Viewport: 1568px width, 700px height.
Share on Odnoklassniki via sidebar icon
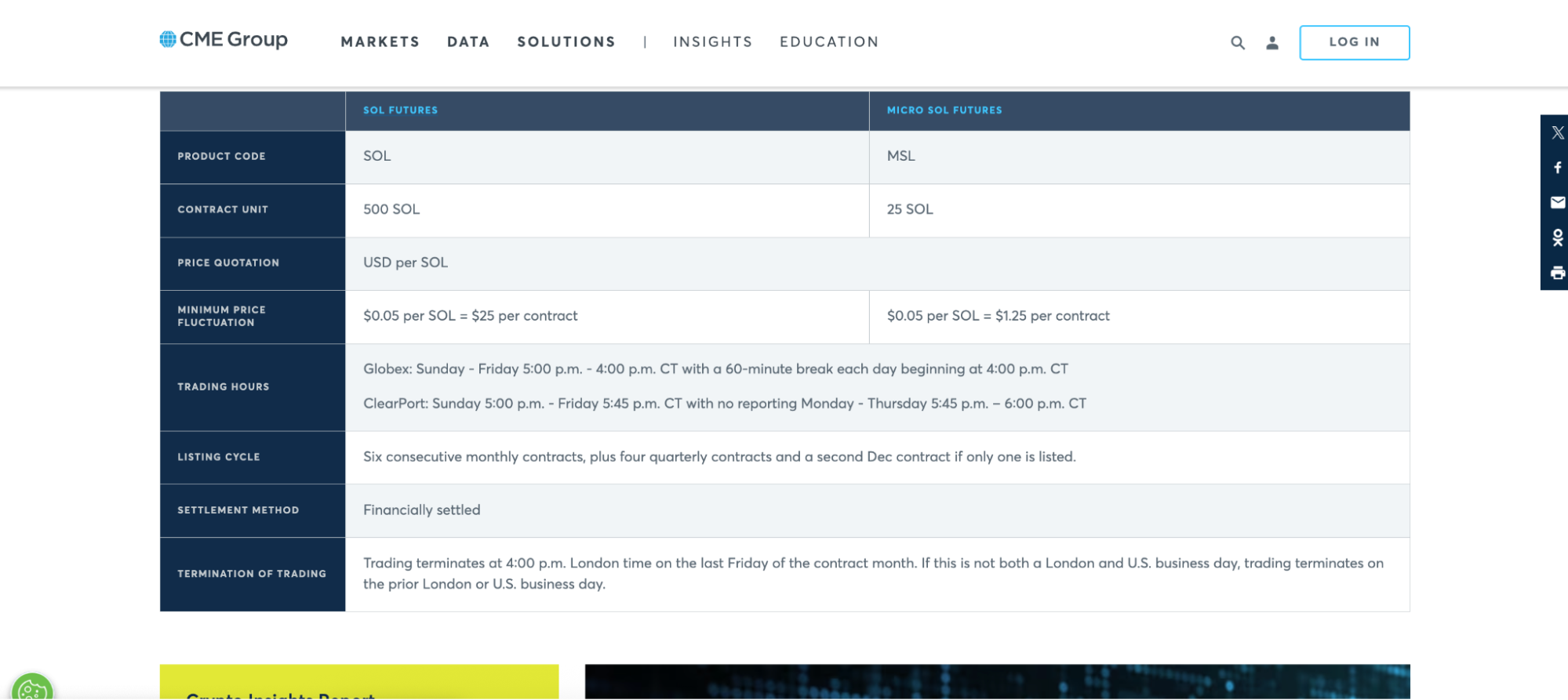click(x=1557, y=238)
